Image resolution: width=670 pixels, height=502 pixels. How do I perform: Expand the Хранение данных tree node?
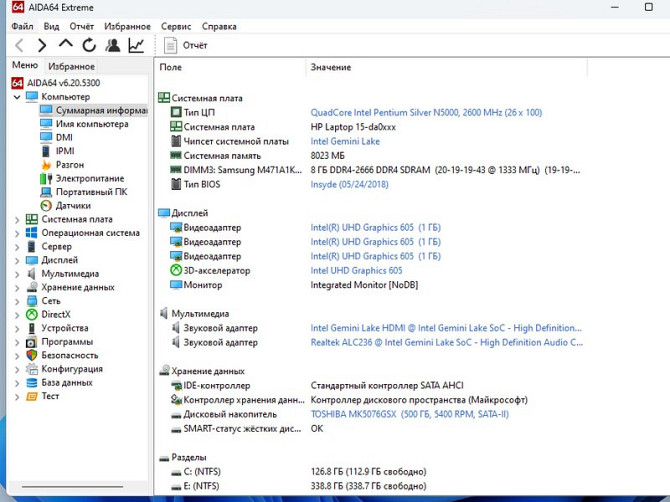[17, 288]
